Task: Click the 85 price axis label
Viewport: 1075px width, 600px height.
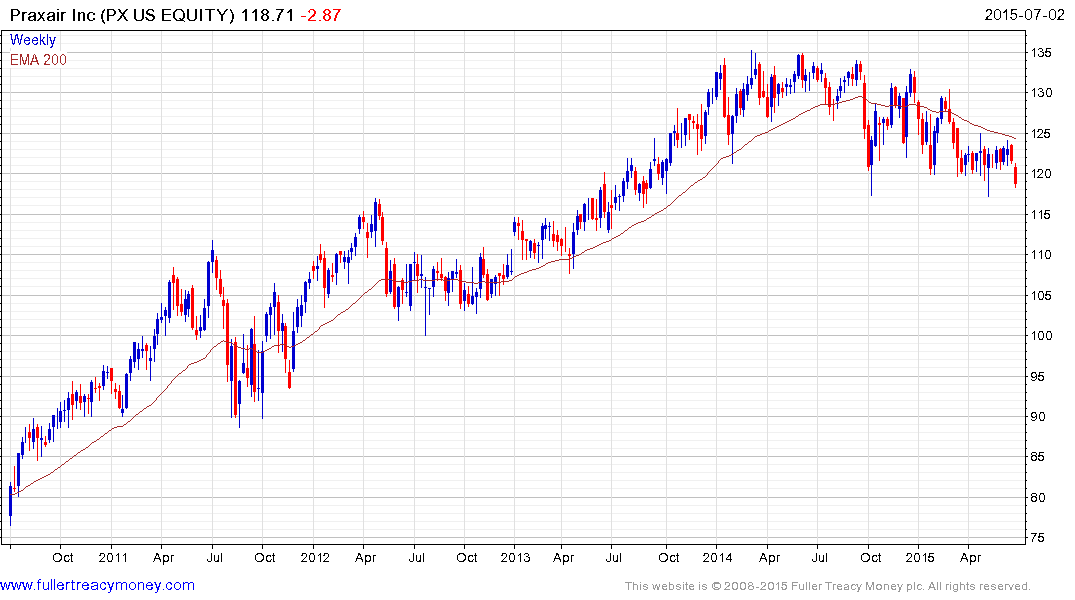Action: coord(1037,457)
